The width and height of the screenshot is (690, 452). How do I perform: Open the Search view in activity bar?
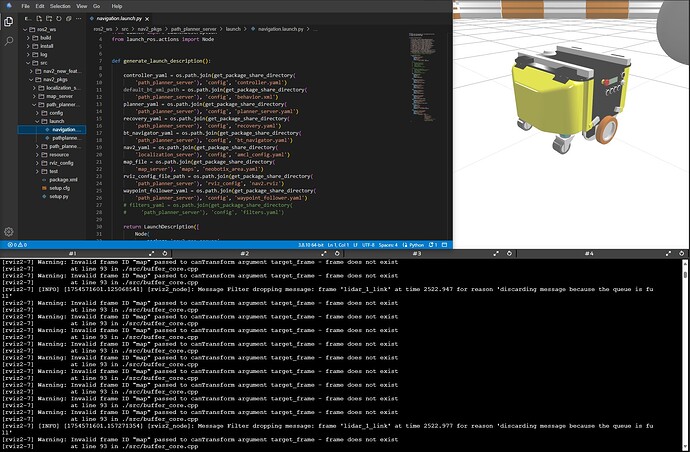tap(8, 41)
